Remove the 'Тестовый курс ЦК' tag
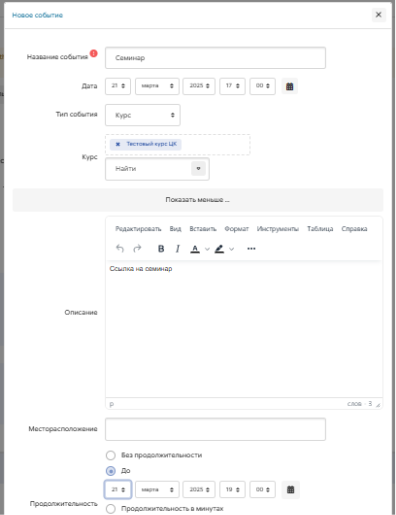Image resolution: width=396 pixels, height=515 pixels. pyautogui.click(x=118, y=144)
